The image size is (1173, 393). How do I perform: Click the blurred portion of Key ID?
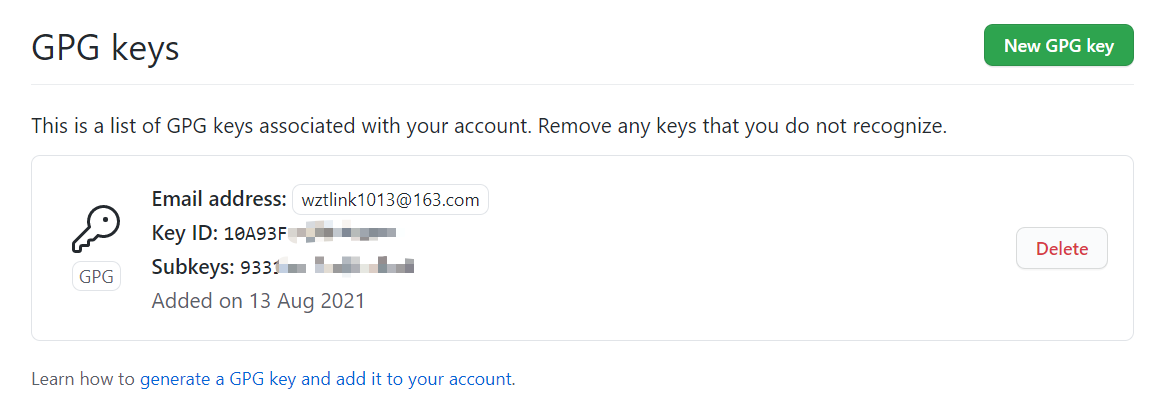(x=342, y=233)
